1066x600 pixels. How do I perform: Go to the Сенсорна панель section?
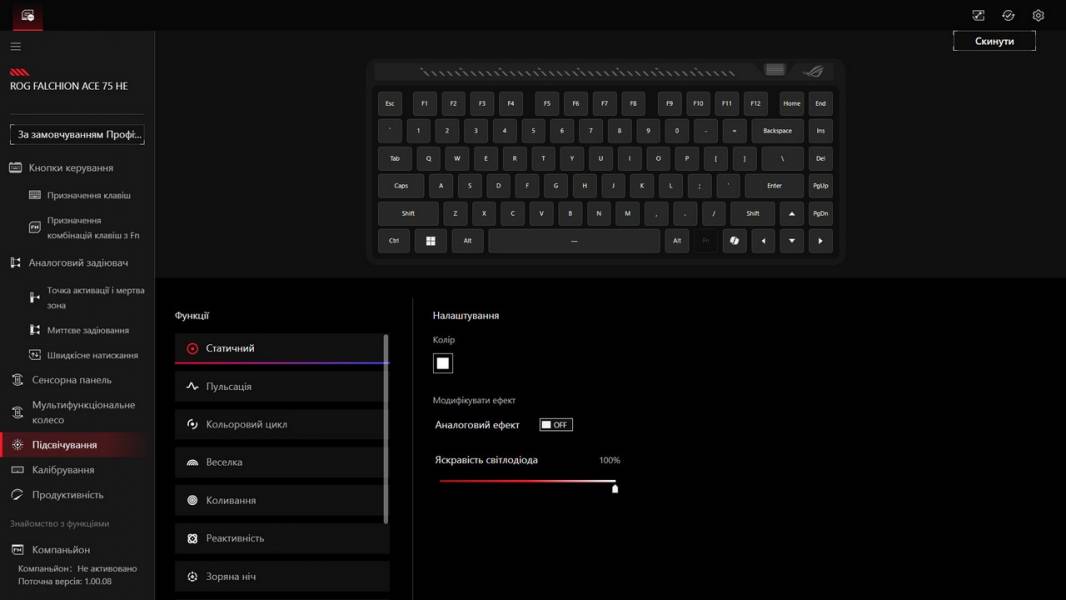(x=71, y=380)
